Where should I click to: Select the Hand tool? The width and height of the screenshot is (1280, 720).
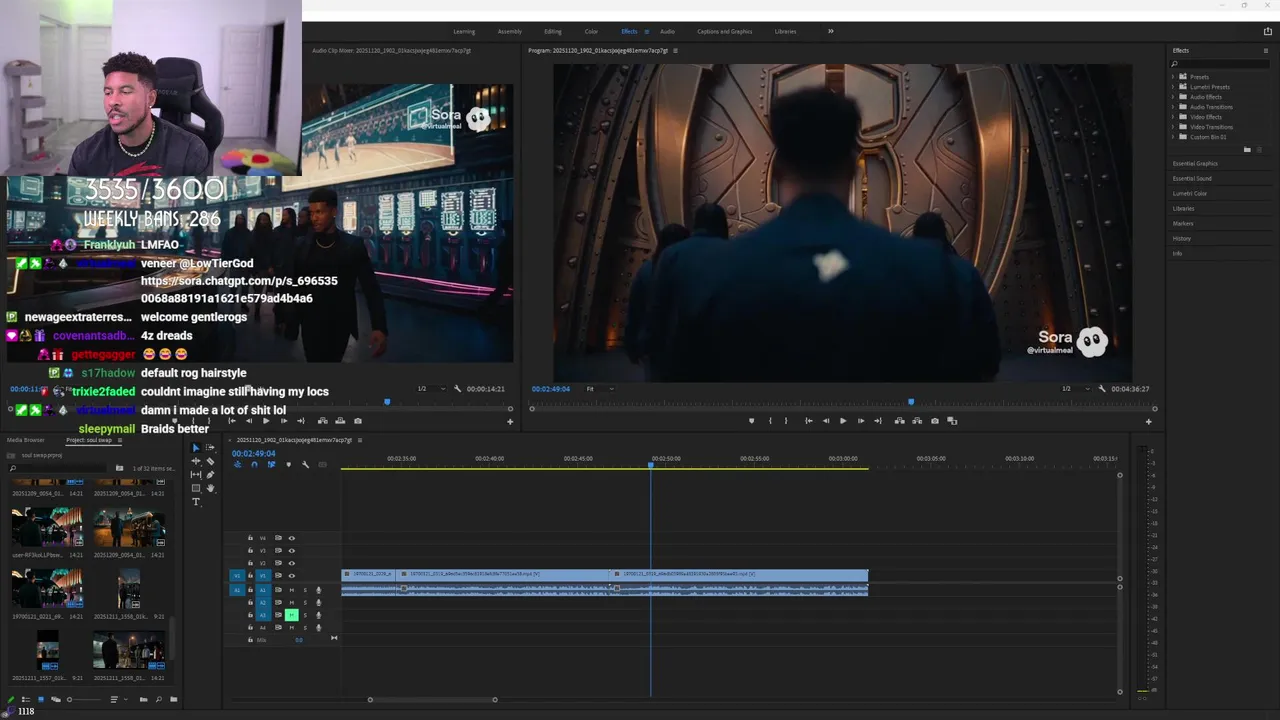click(210, 488)
